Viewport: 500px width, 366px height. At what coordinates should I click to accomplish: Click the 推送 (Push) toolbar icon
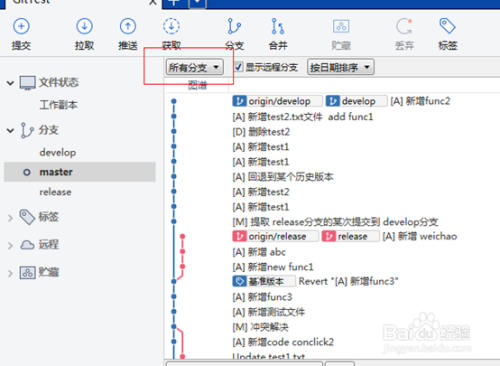128,26
